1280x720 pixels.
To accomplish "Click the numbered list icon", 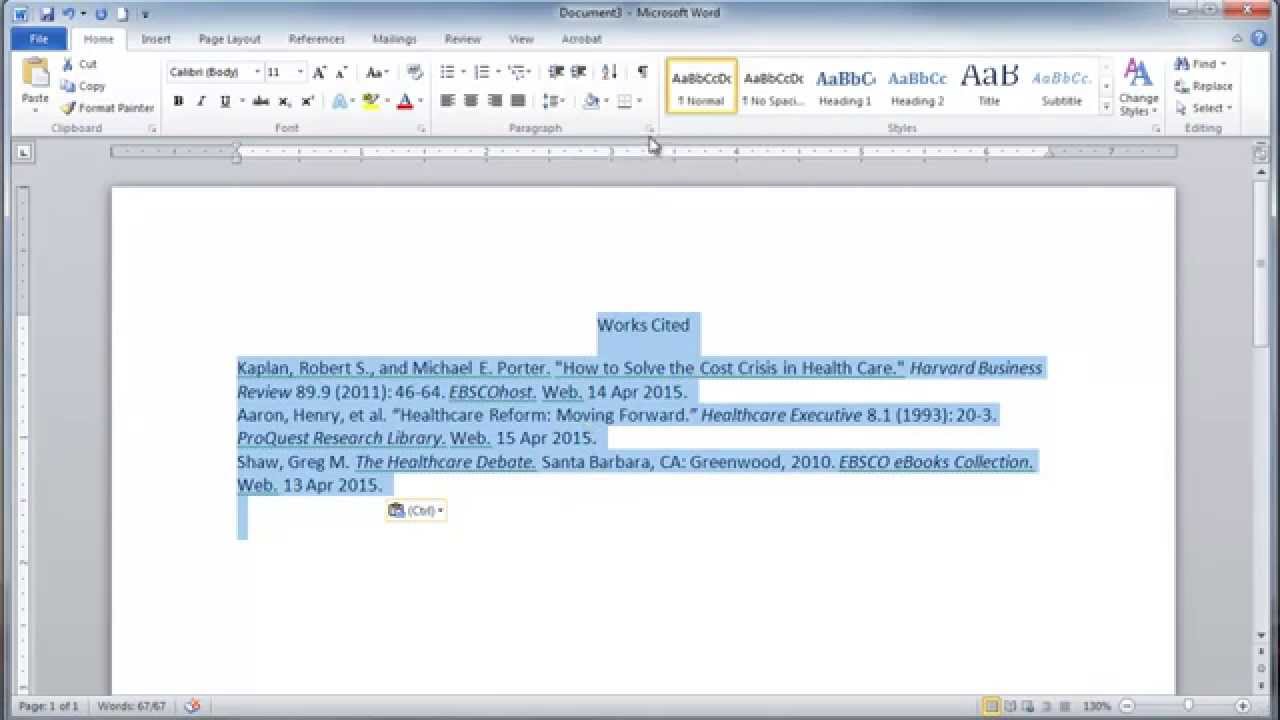I will pyautogui.click(x=482, y=72).
